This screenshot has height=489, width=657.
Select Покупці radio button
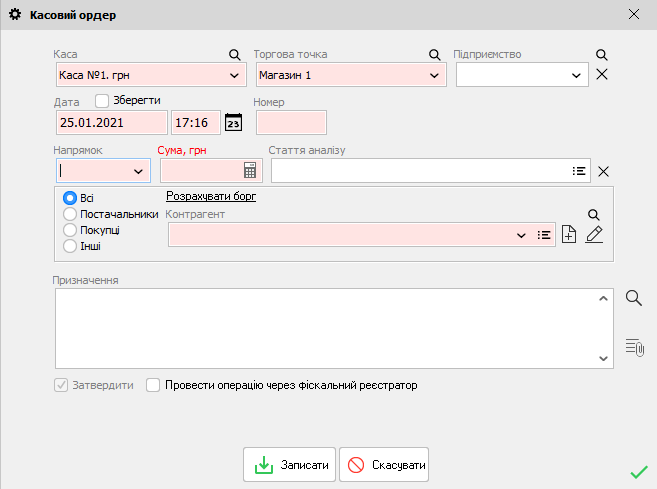[x=70, y=229]
